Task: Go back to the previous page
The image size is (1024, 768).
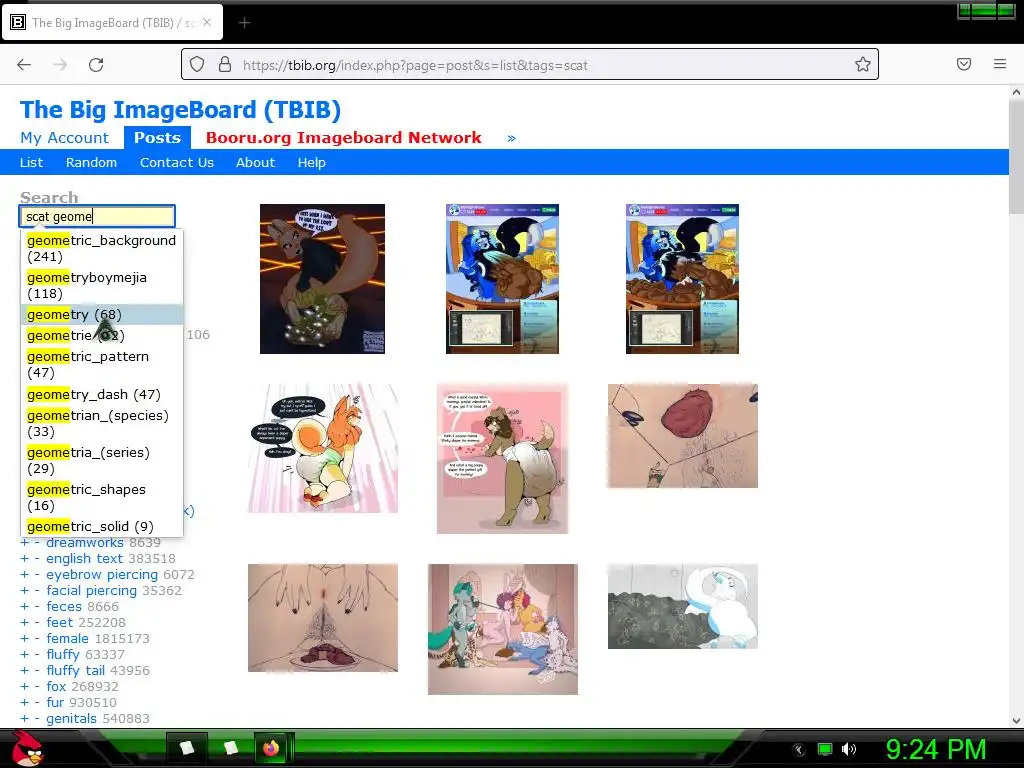Action: point(24,65)
